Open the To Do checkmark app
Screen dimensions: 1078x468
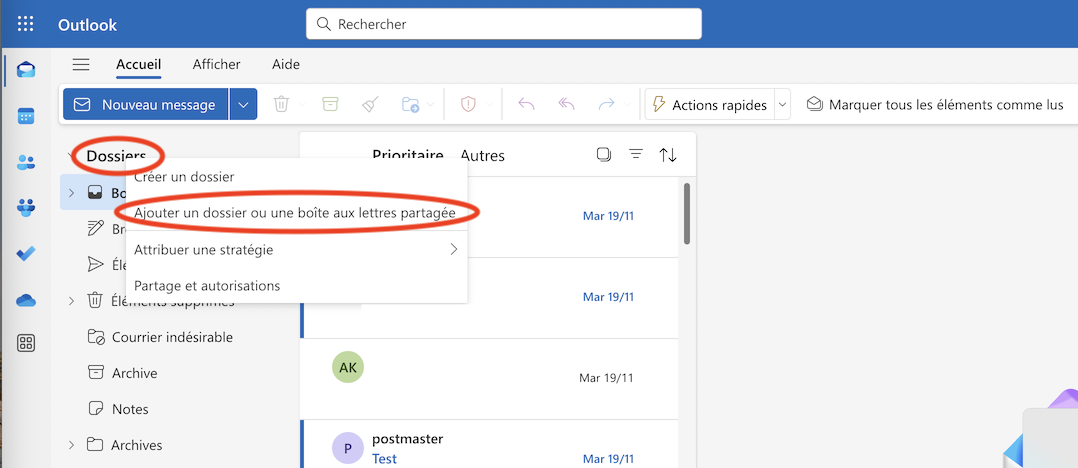point(26,254)
